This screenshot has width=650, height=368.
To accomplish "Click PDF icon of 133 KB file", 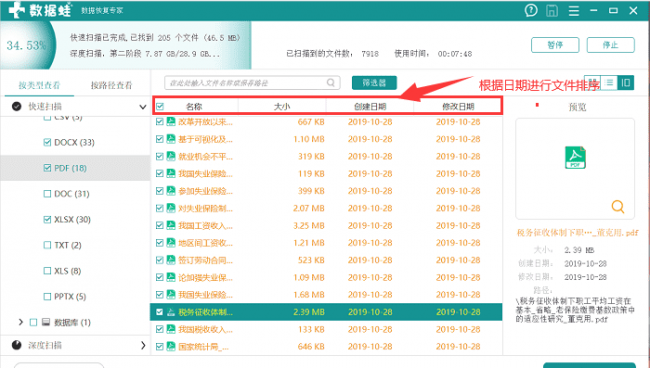I will tap(171, 329).
